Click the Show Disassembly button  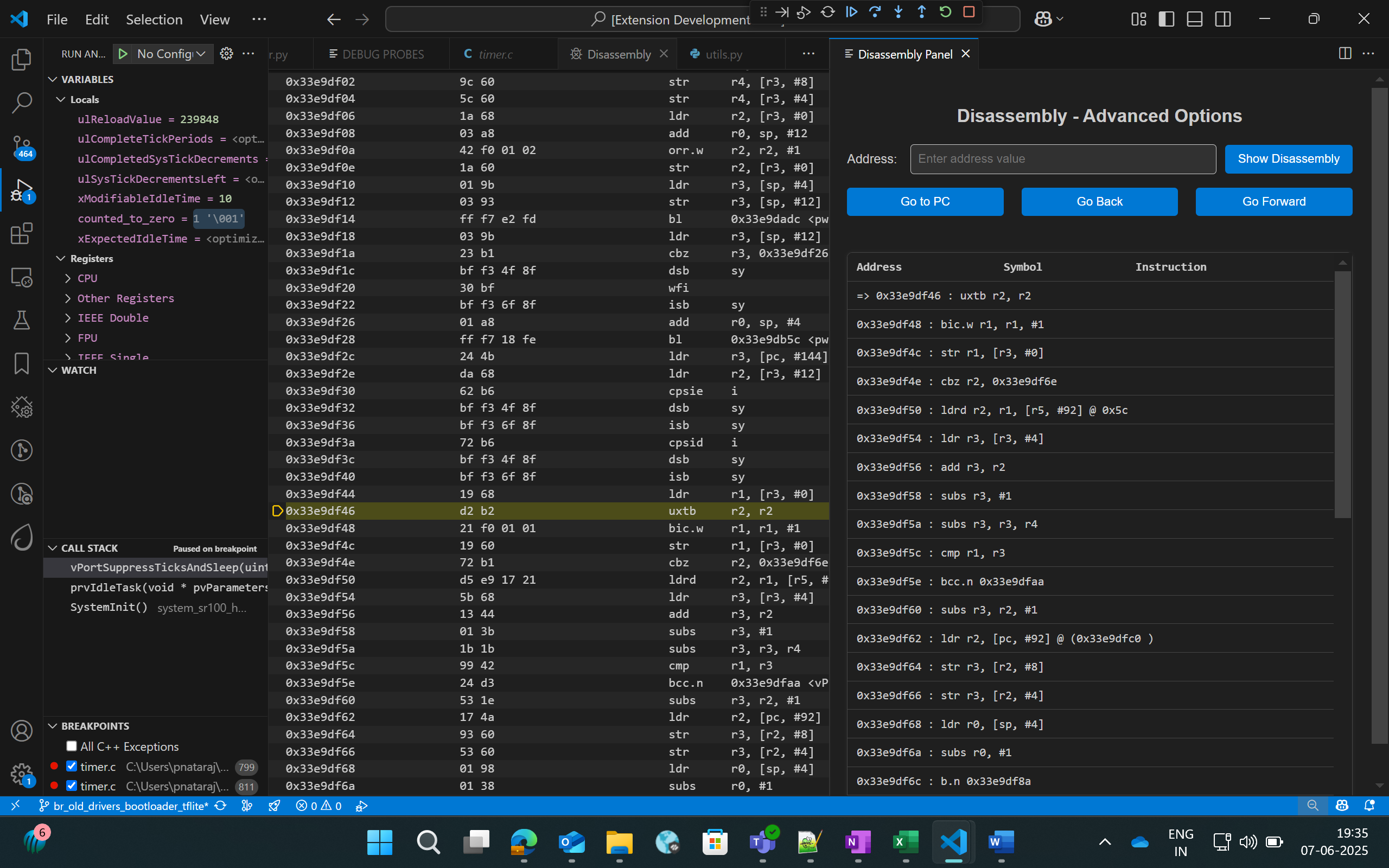click(1288, 159)
